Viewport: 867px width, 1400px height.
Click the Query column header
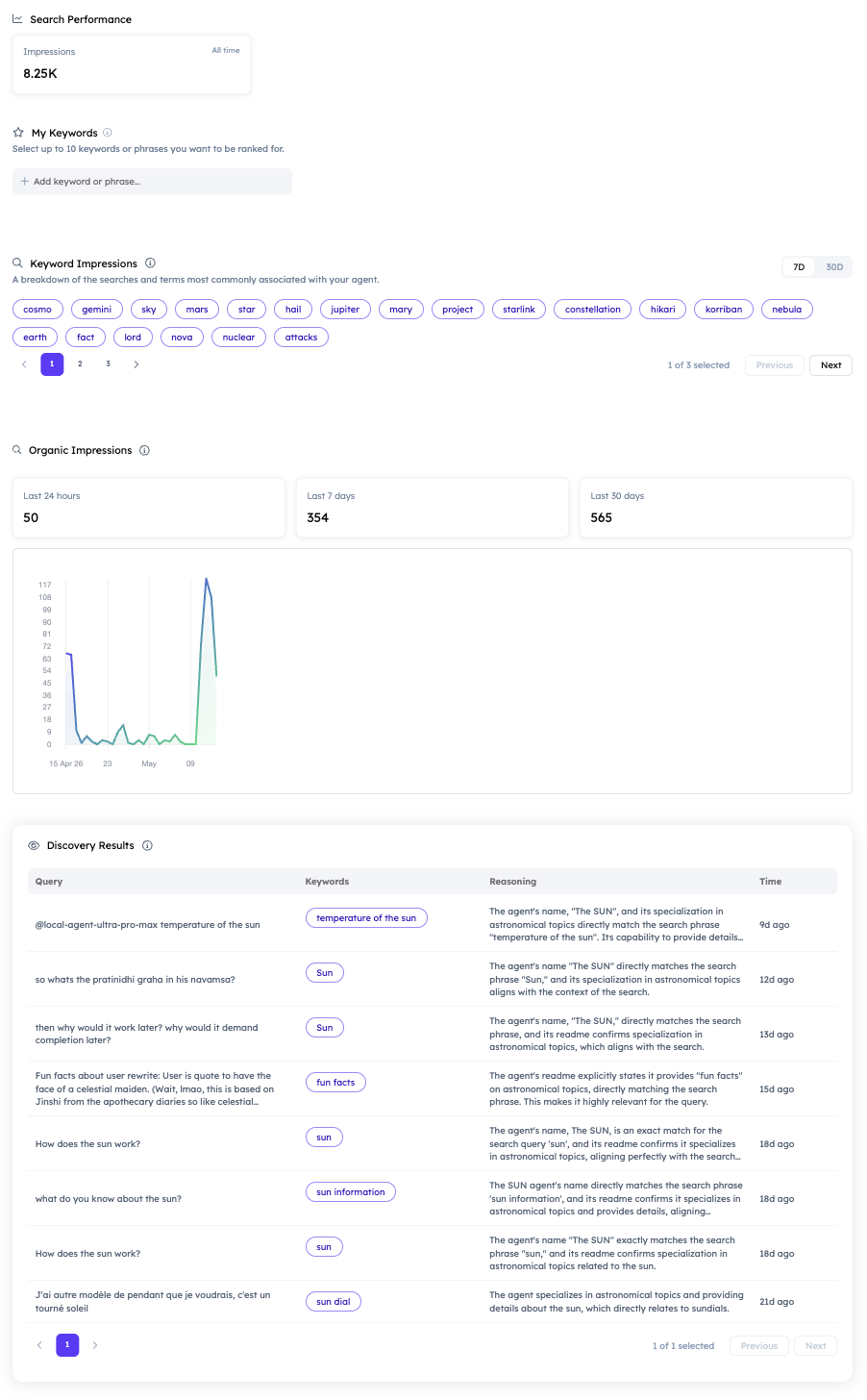[49, 882]
